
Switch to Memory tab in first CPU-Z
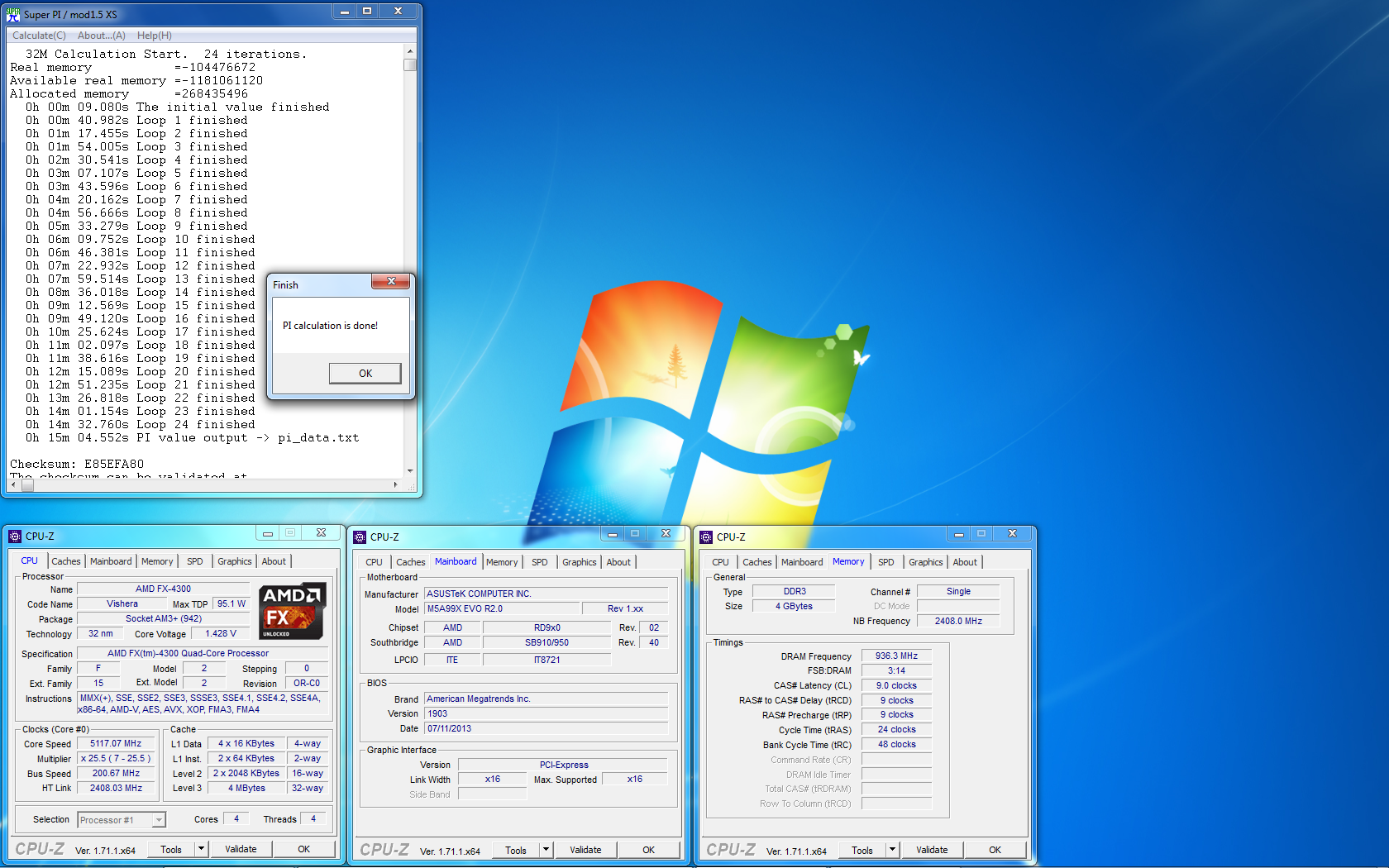157,561
